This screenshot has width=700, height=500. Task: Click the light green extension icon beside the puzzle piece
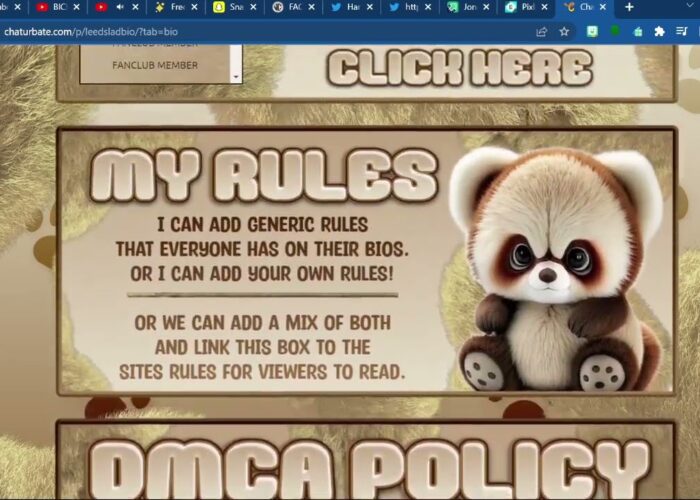tap(638, 32)
